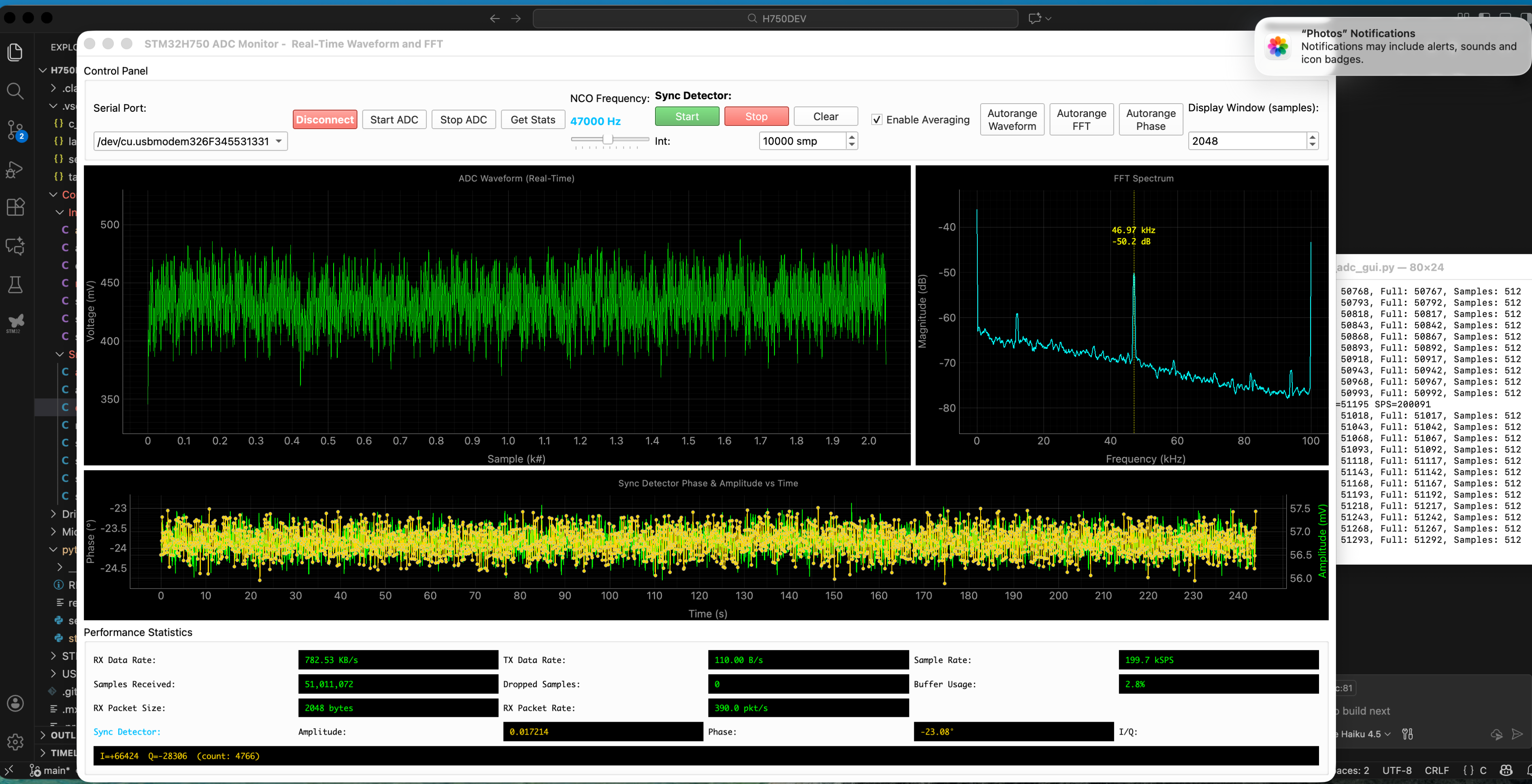Open the Explorer files icon in activity bar
This screenshot has width=1532, height=784.
[x=15, y=52]
